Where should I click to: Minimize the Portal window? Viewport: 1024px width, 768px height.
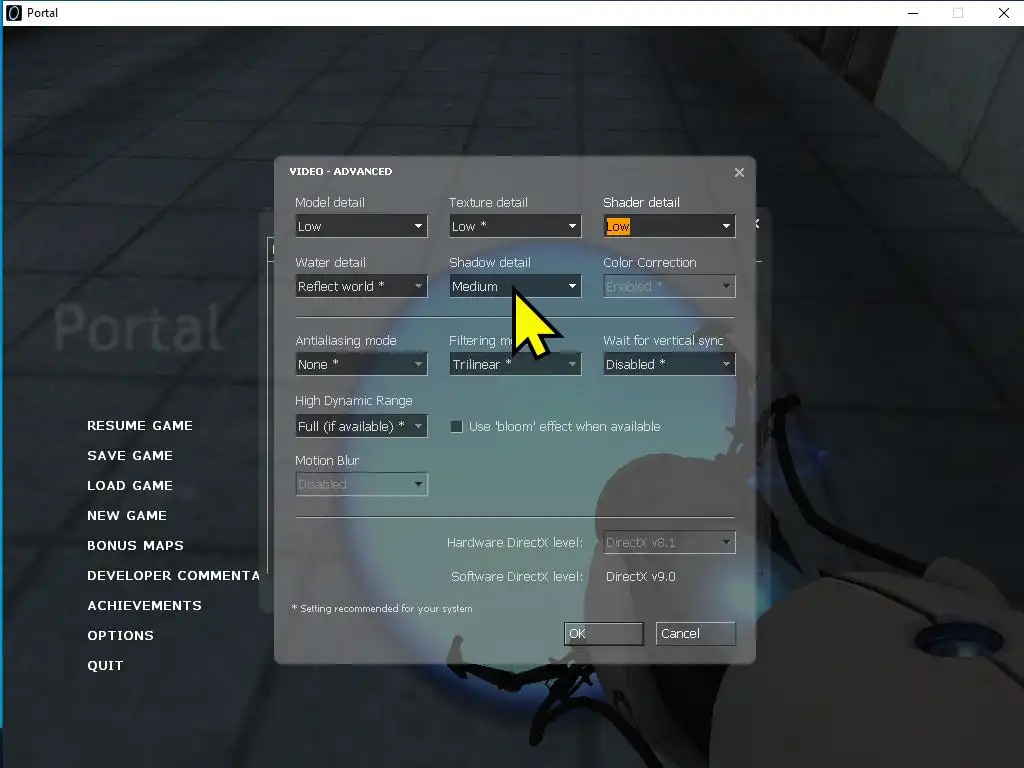[913, 13]
